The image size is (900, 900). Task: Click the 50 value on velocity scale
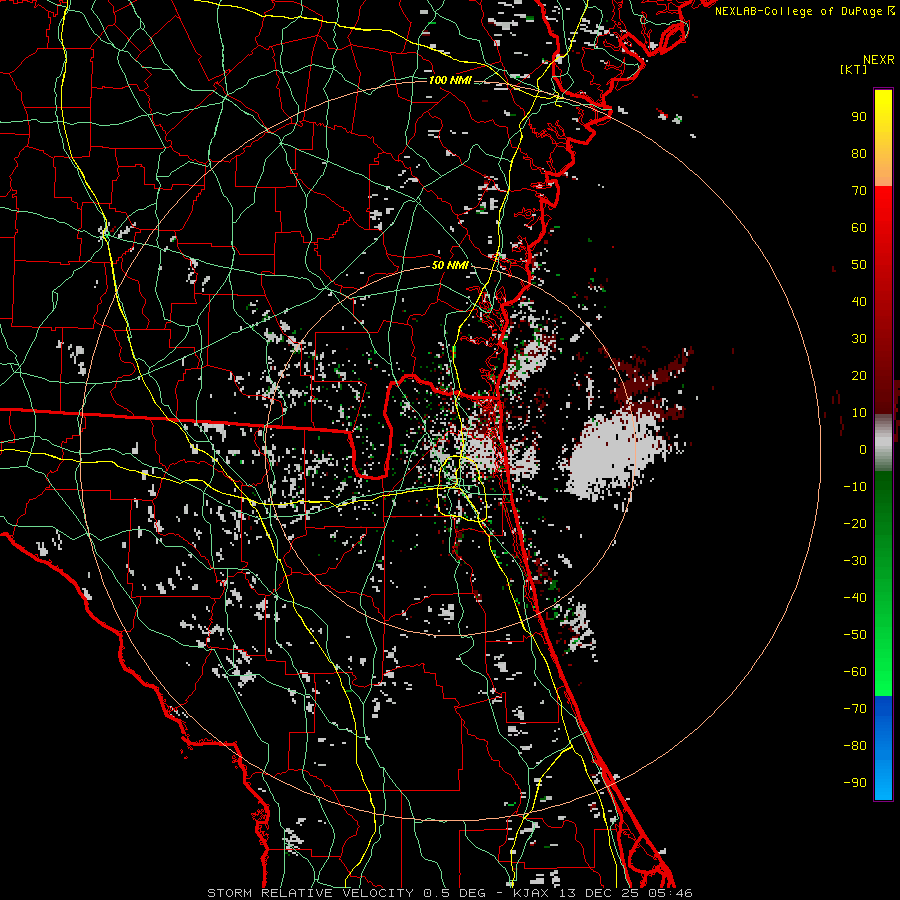pyautogui.click(x=859, y=265)
